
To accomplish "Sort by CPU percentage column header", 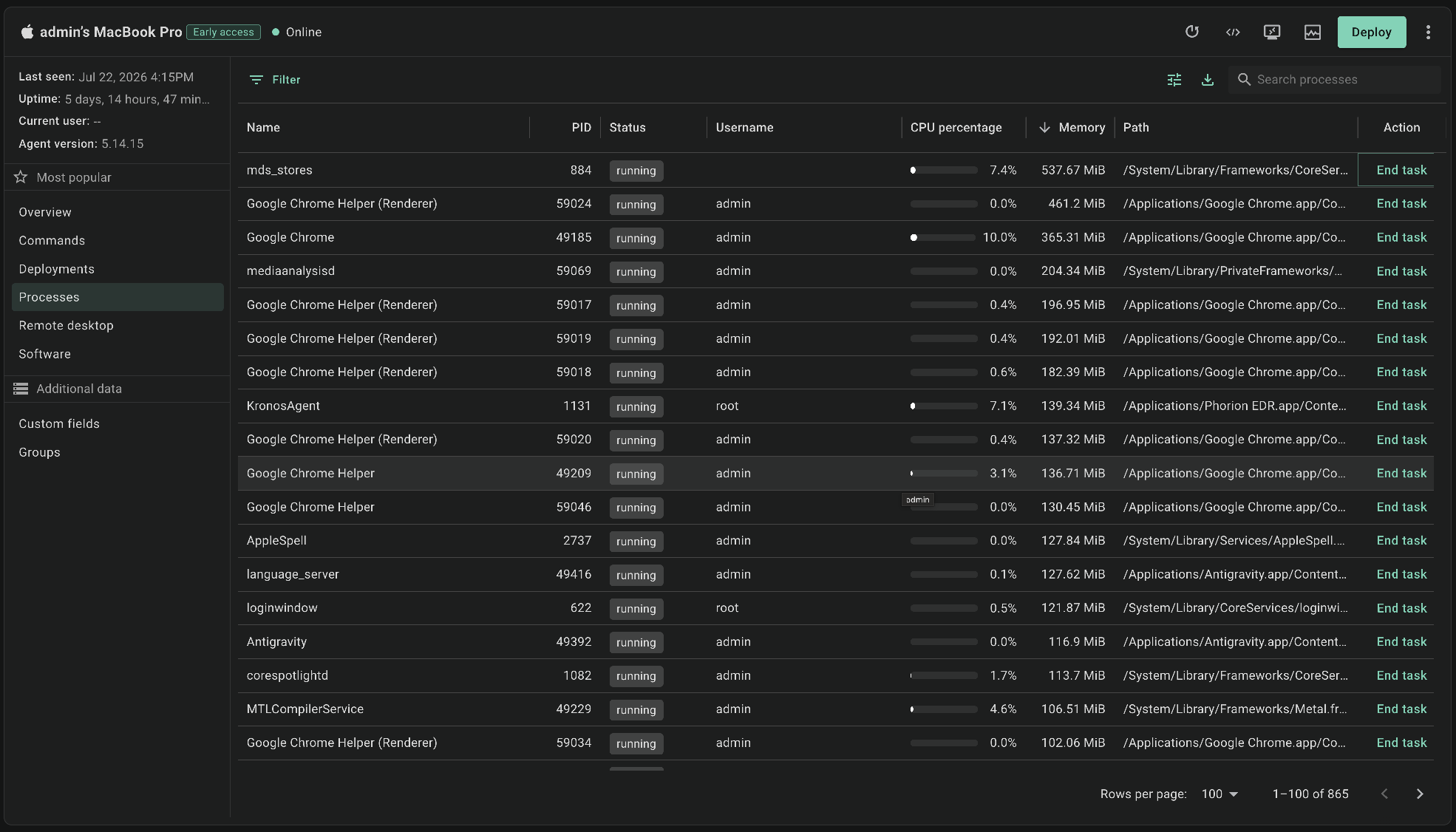I will pyautogui.click(x=956, y=128).
